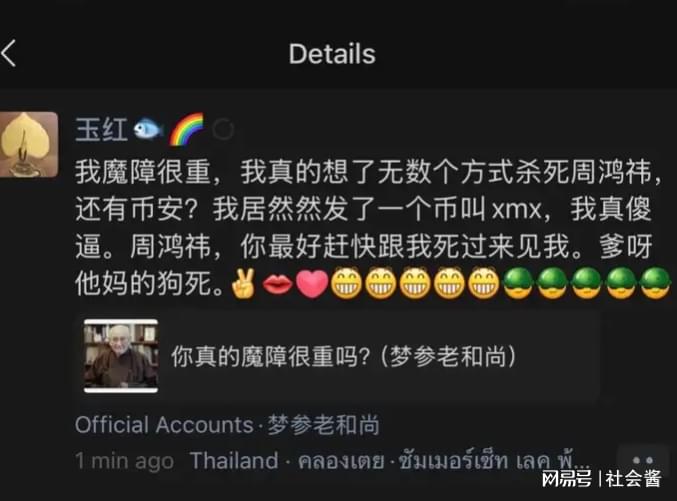Open the leaf avatar profile picture
Viewport: 677px width, 501px height.
coord(28,144)
